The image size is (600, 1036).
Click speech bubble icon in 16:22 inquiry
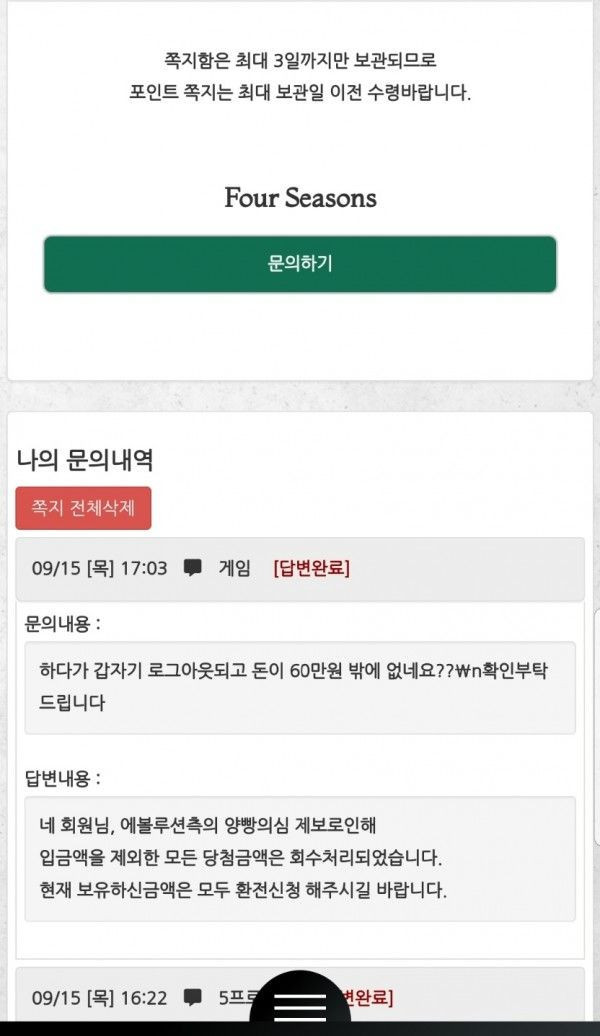pyautogui.click(x=193, y=997)
